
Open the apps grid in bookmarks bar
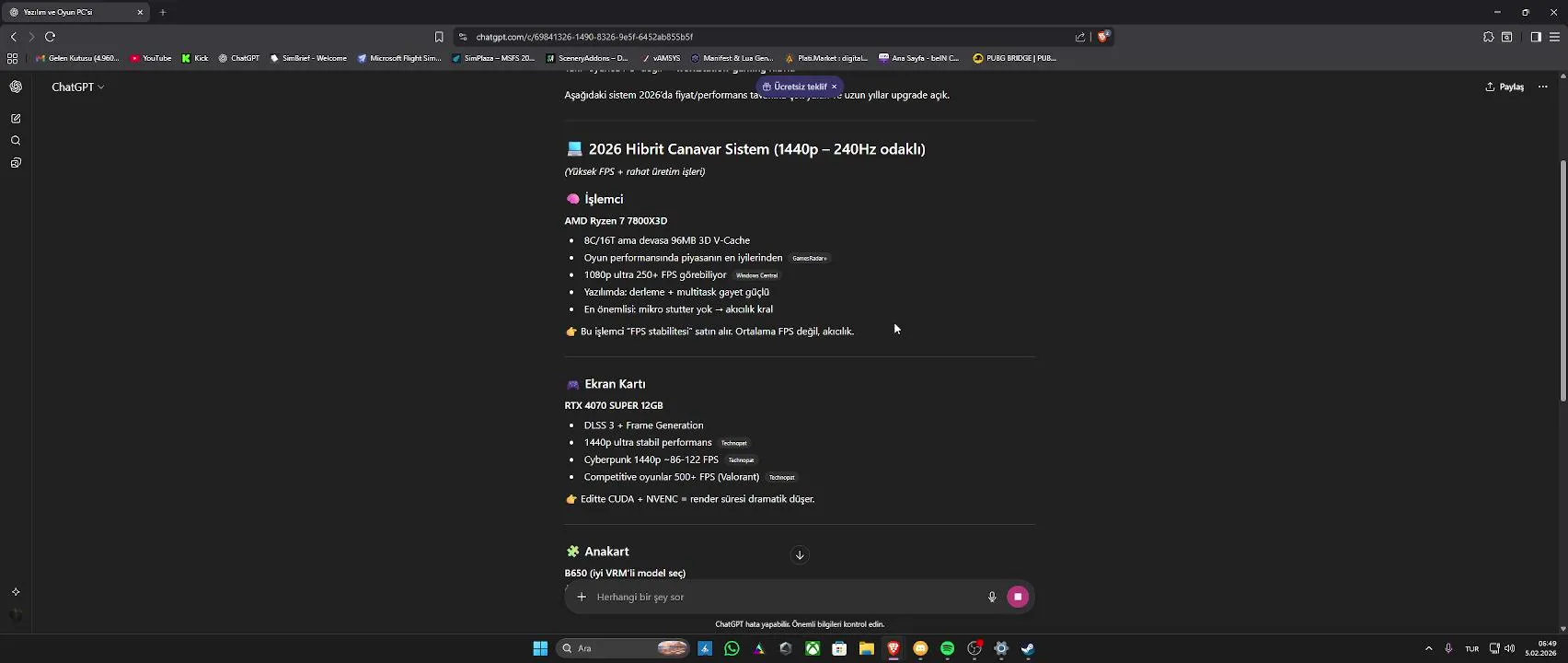coord(12,58)
